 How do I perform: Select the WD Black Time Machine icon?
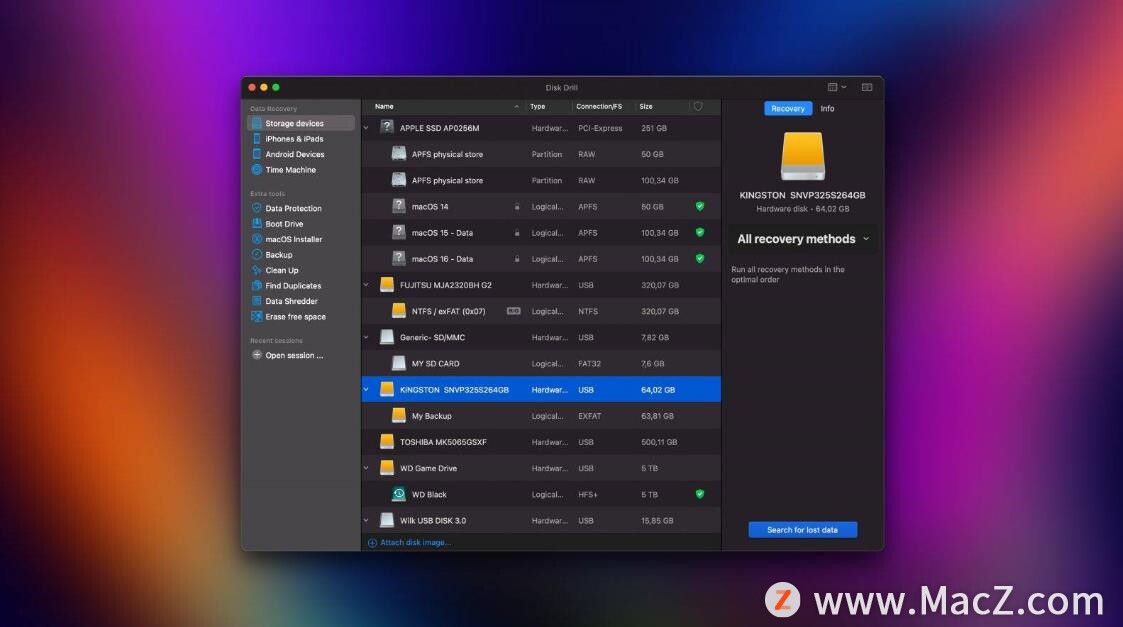coord(399,494)
